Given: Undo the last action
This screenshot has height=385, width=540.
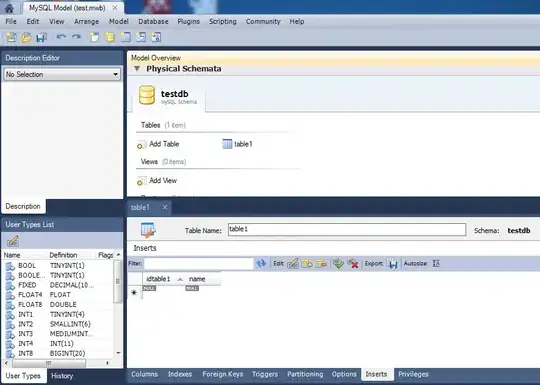Looking at the screenshot, I should pyautogui.click(x=61, y=37).
